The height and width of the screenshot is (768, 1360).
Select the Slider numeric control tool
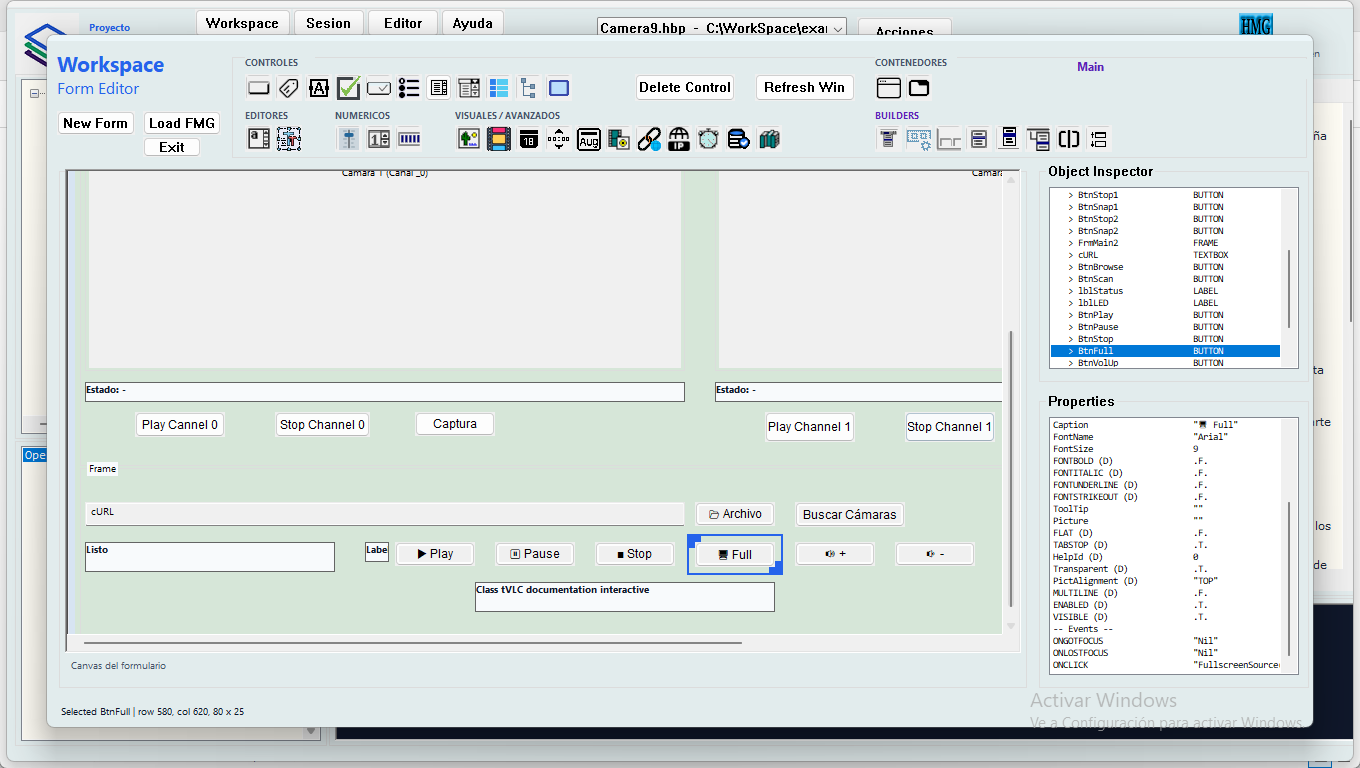point(349,139)
